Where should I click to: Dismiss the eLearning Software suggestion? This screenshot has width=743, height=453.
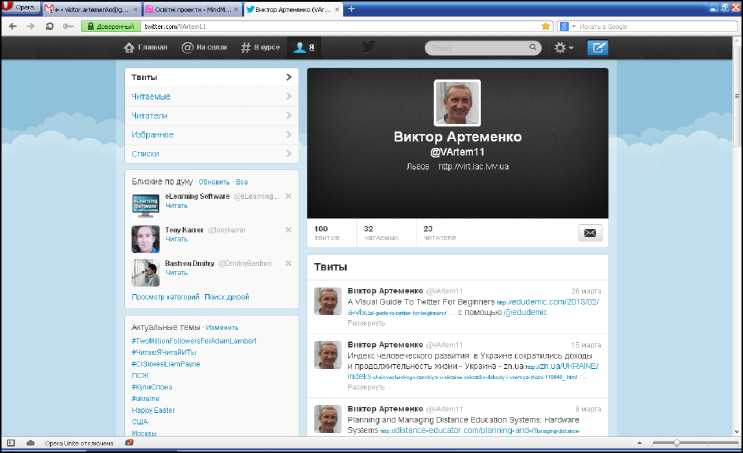click(288, 196)
